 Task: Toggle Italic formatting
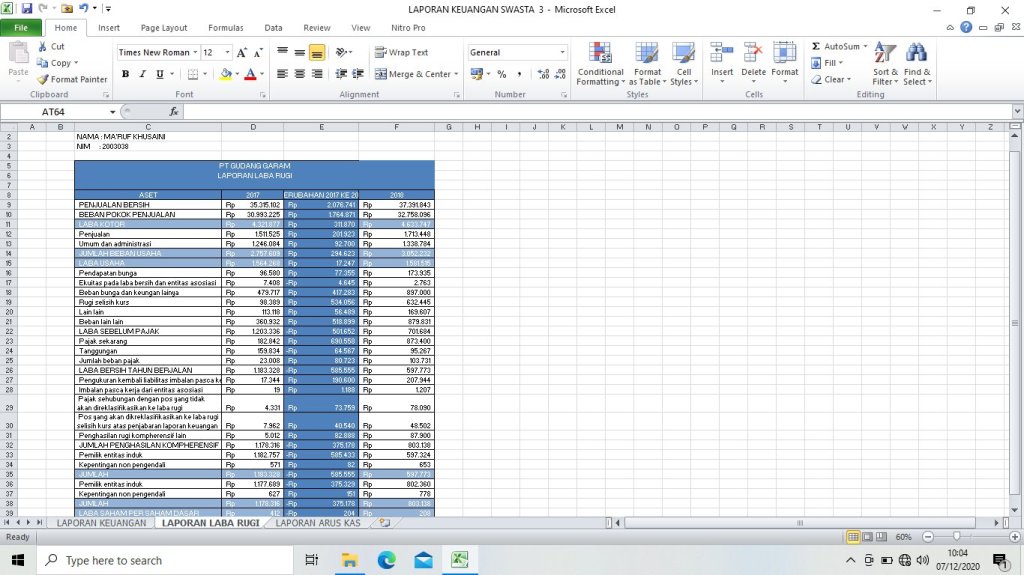coord(143,74)
